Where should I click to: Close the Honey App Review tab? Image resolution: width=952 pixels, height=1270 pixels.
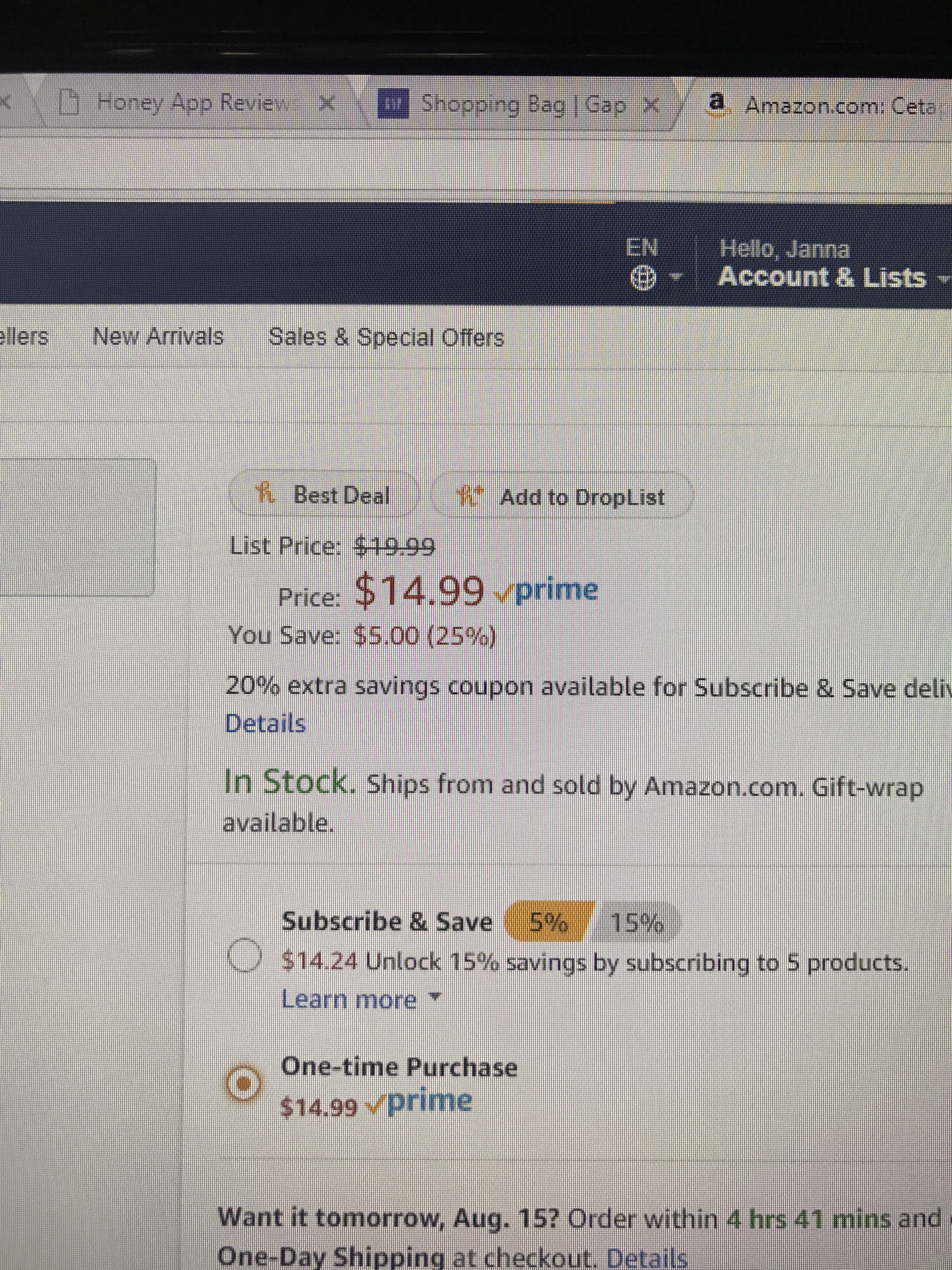[x=327, y=103]
